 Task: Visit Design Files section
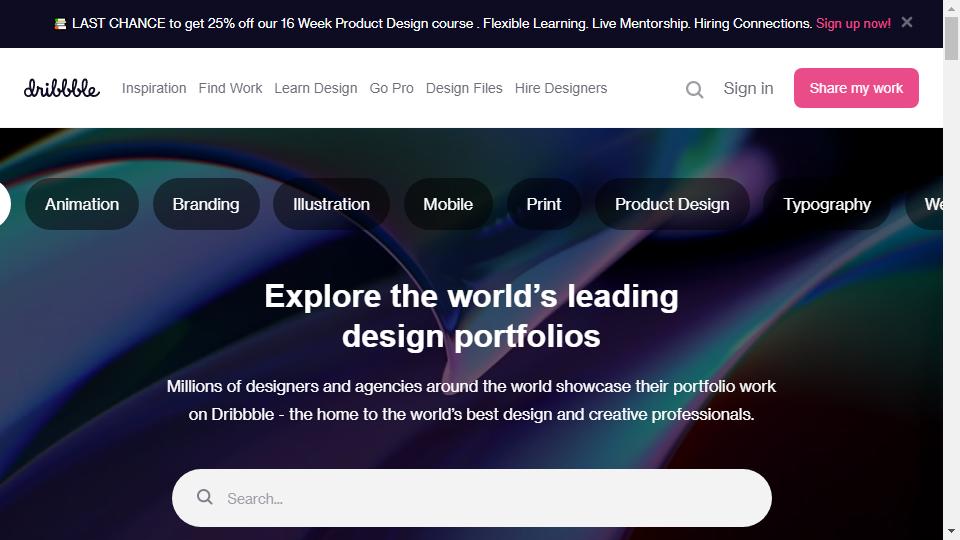click(x=464, y=88)
